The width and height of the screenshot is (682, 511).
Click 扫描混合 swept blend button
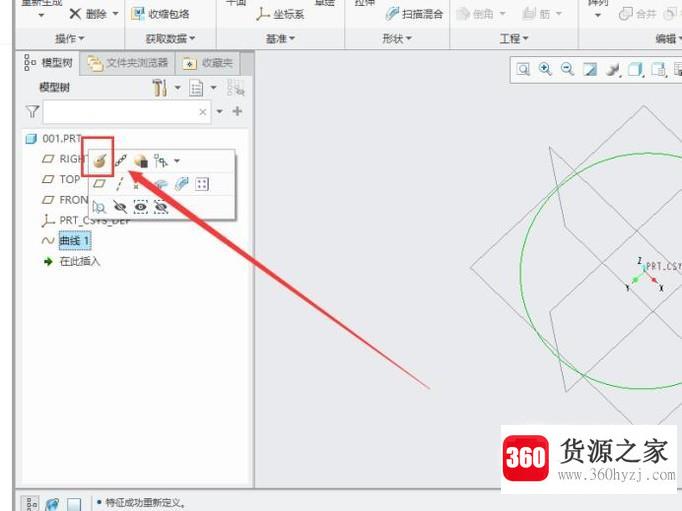coord(414,14)
